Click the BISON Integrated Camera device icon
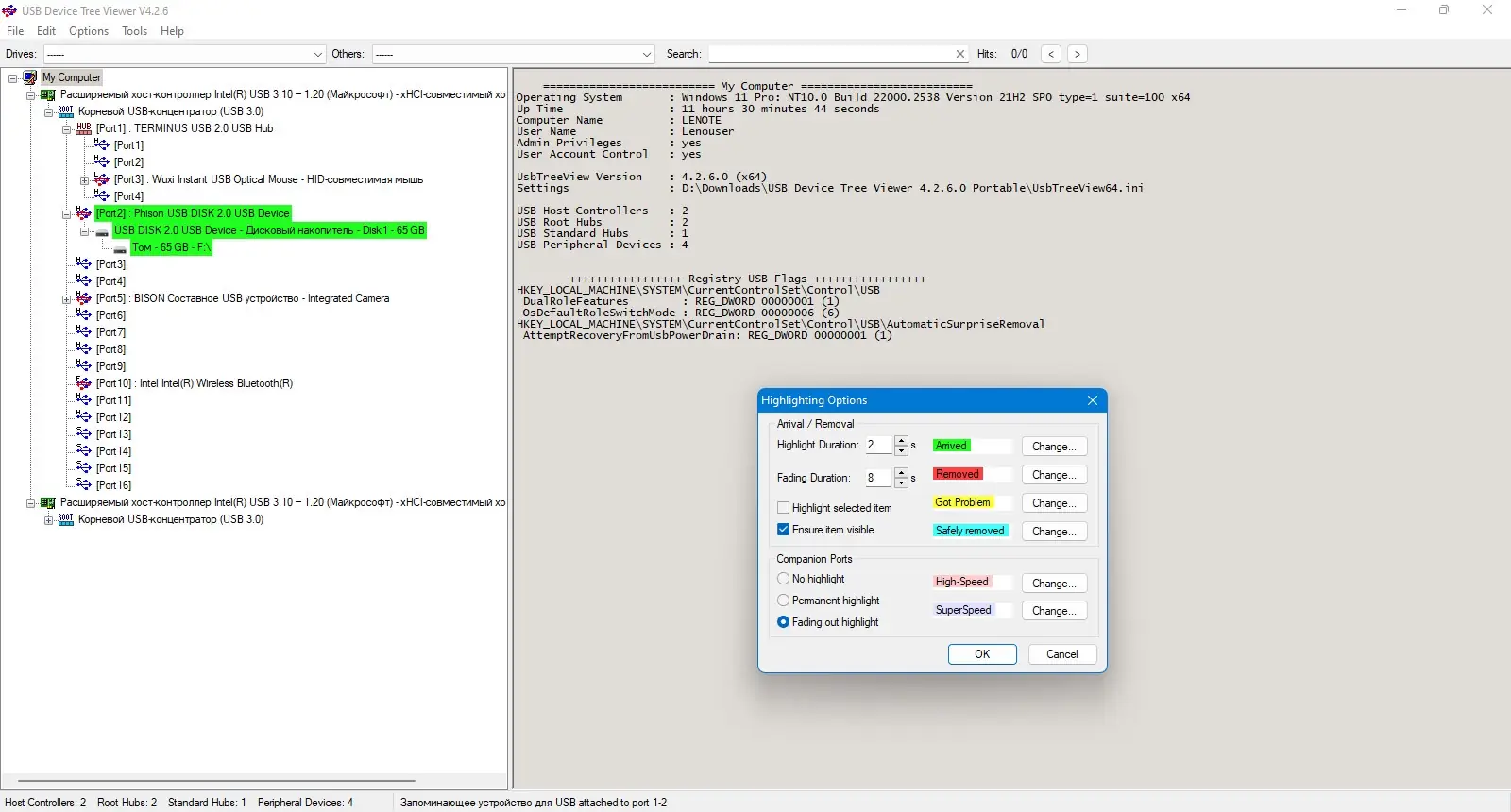Viewport: 1511px width, 812px height. tap(84, 298)
